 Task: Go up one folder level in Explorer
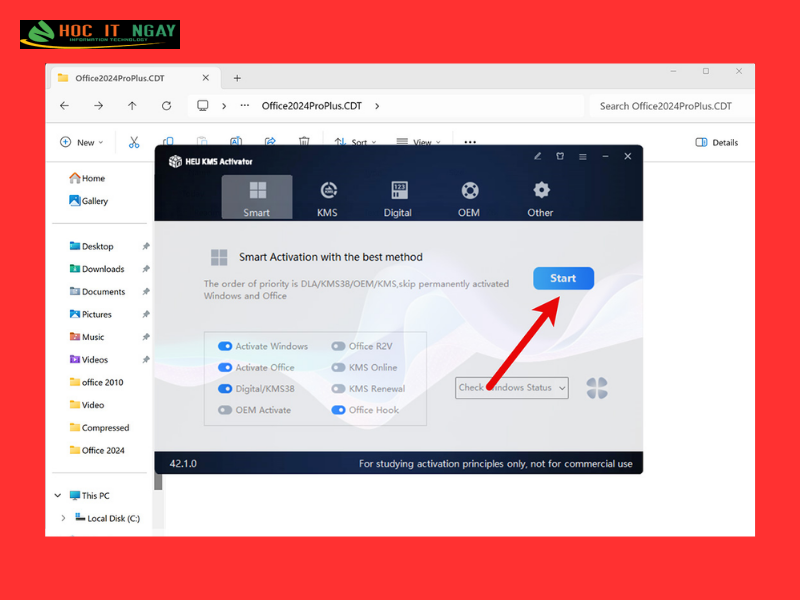pos(132,106)
